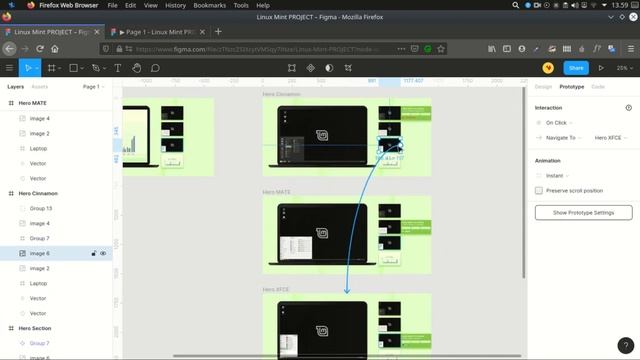Click the canvas vertical scrollbar
This screenshot has width=640, height=360.
pos(523,183)
